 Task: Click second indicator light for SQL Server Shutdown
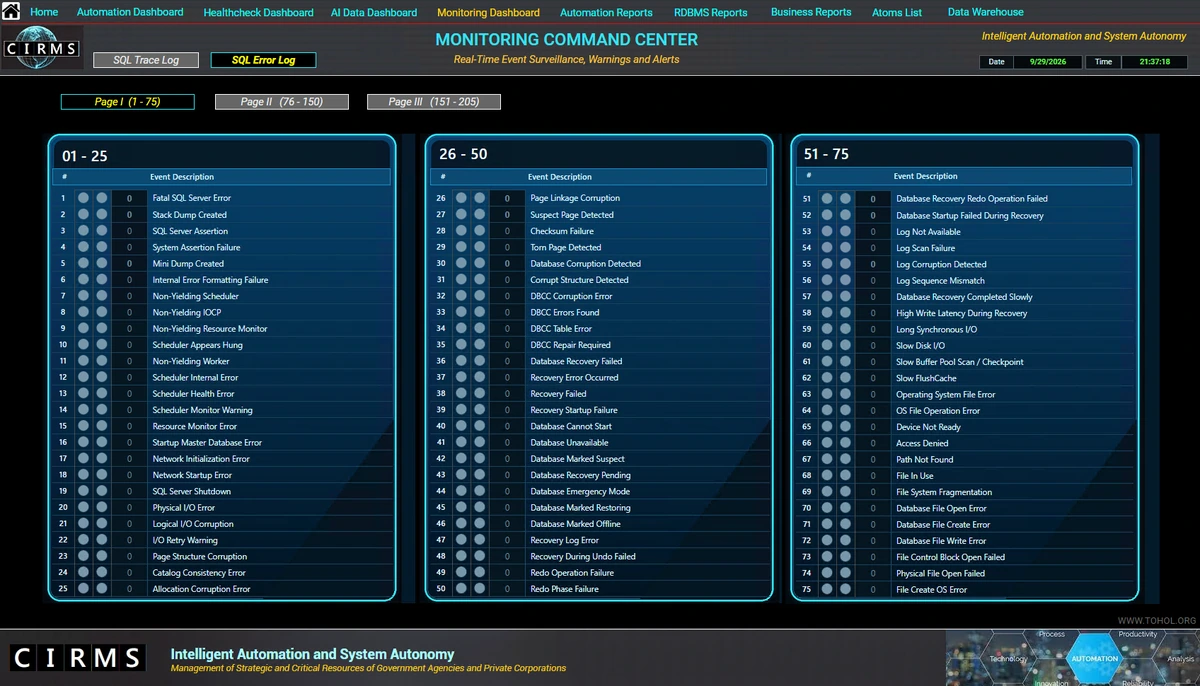coord(101,491)
